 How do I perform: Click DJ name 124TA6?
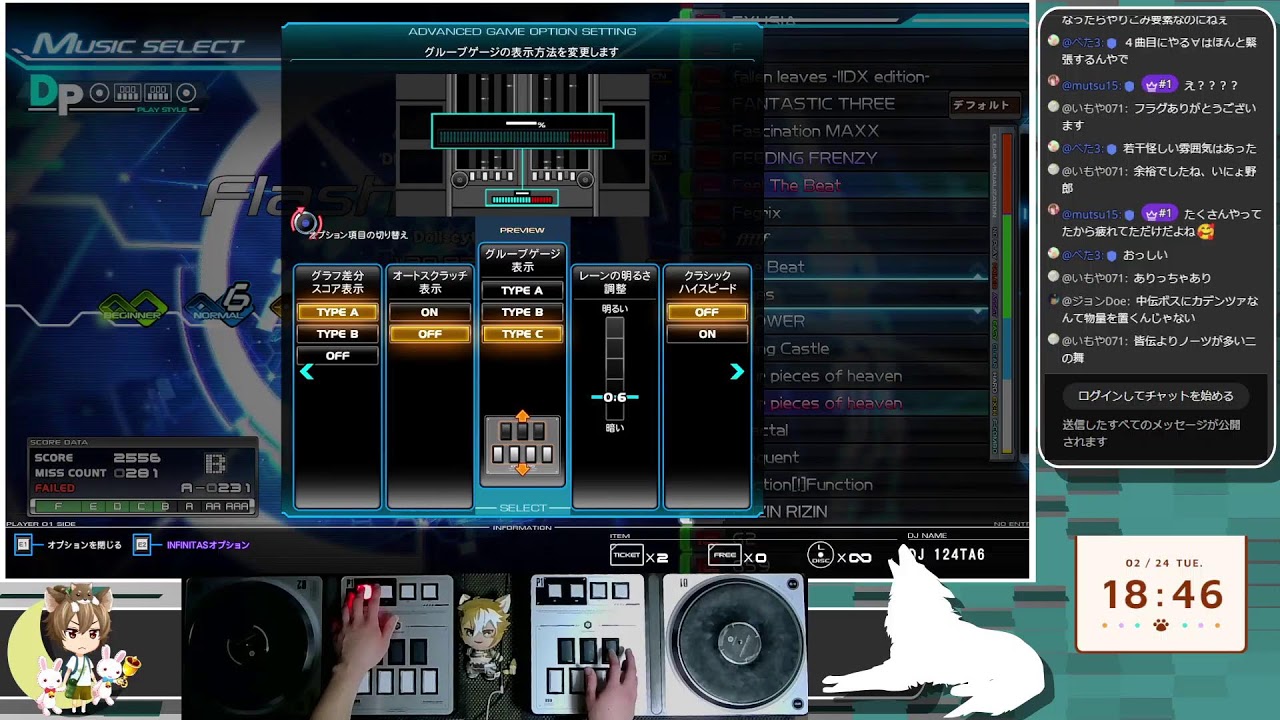point(945,556)
